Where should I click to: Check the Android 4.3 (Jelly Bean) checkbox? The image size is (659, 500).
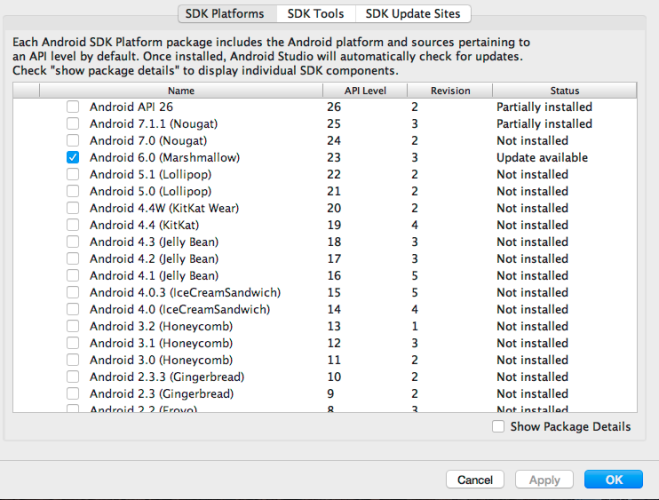pyautogui.click(x=73, y=242)
